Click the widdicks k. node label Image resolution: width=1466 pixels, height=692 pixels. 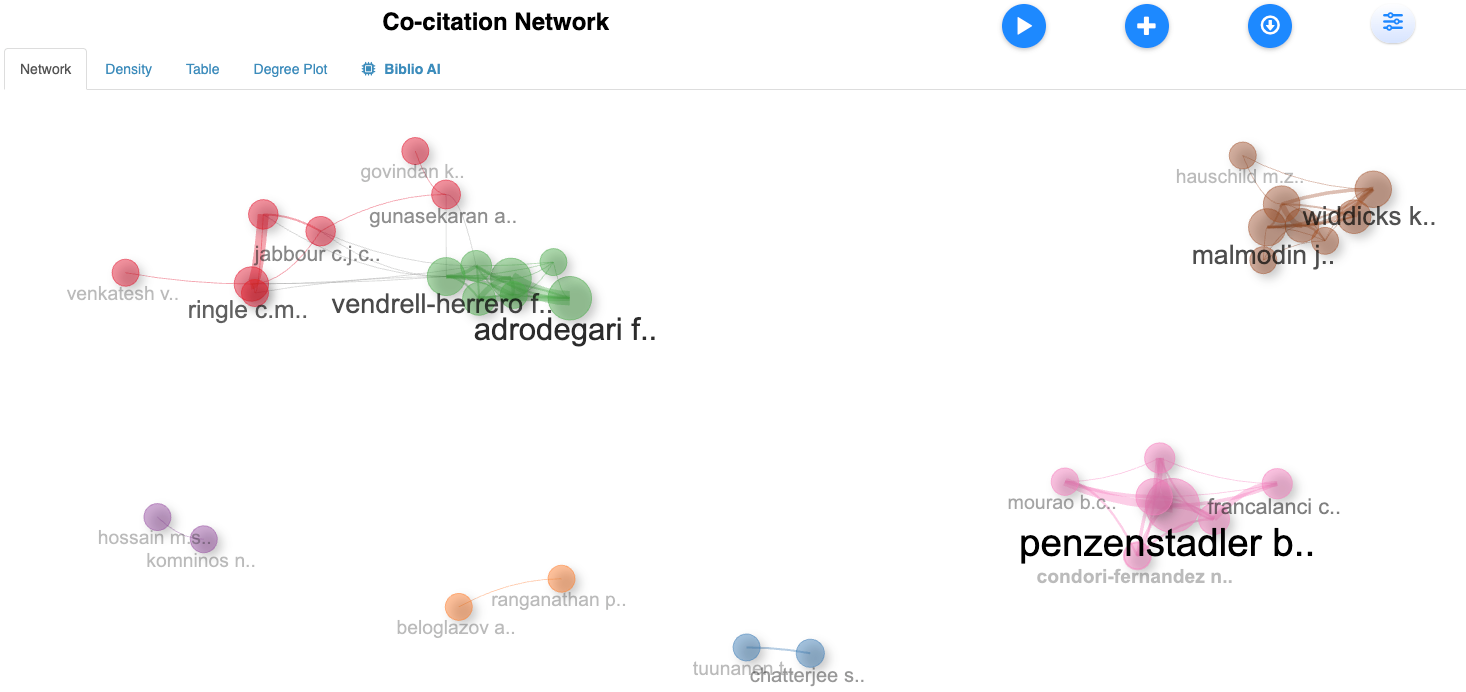(1368, 217)
